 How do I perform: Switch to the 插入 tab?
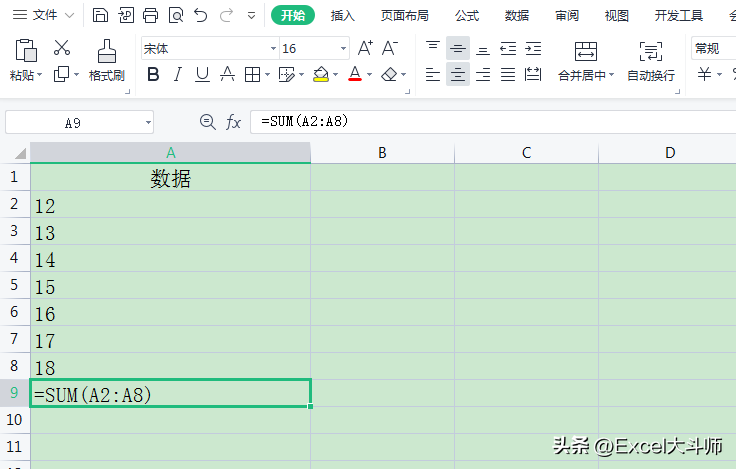343,16
